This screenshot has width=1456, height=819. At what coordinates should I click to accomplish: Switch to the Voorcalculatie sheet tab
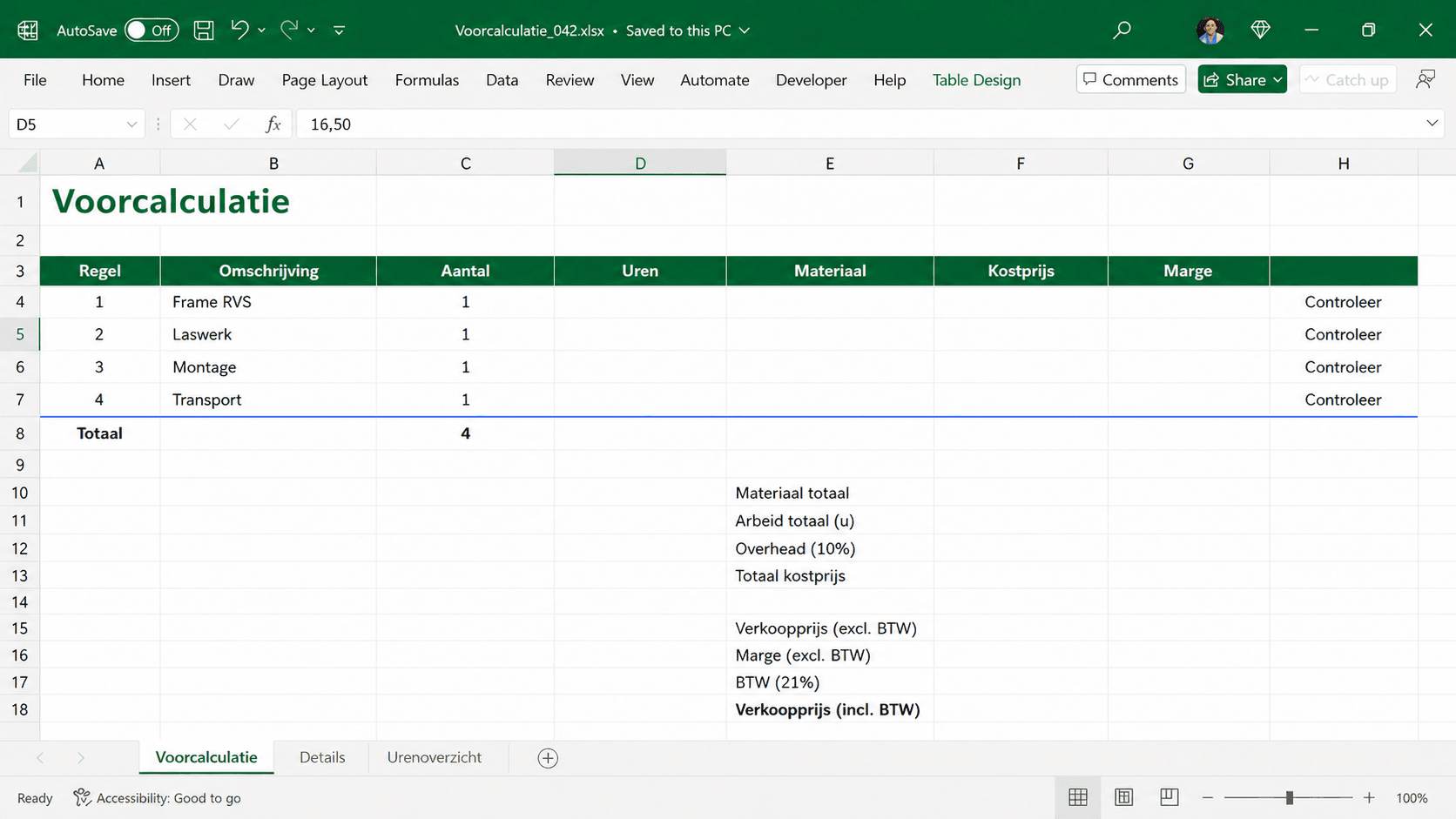[206, 757]
